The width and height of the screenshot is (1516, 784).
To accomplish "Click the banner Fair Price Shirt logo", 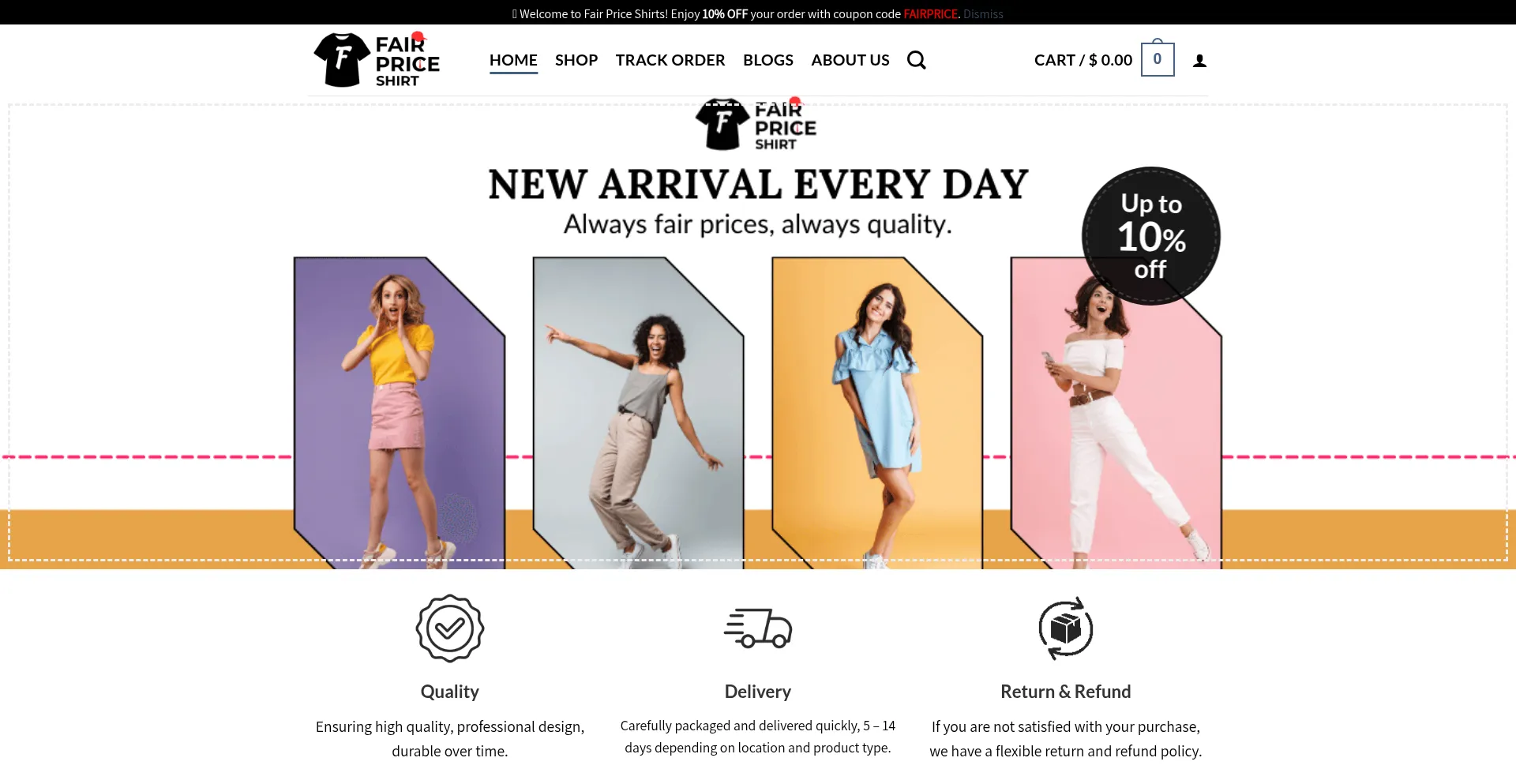I will click(x=756, y=125).
